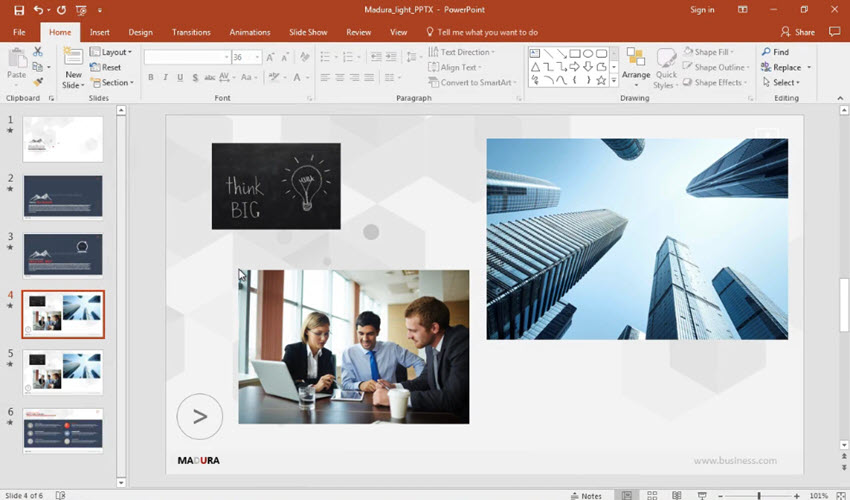Click the zoom slider handle
The image size is (850, 500).
pos(759,495)
